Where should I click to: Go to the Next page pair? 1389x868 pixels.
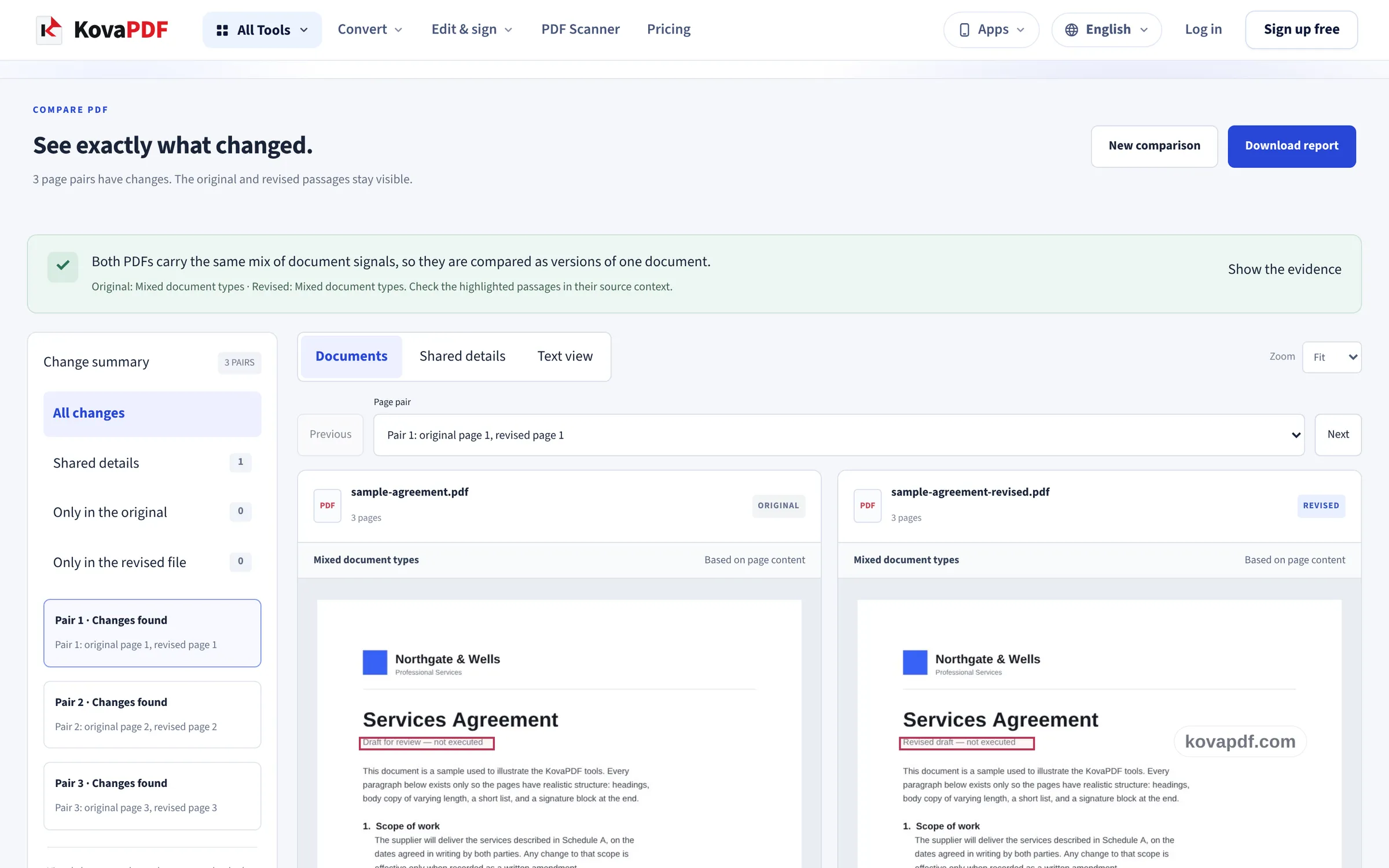(1338, 435)
